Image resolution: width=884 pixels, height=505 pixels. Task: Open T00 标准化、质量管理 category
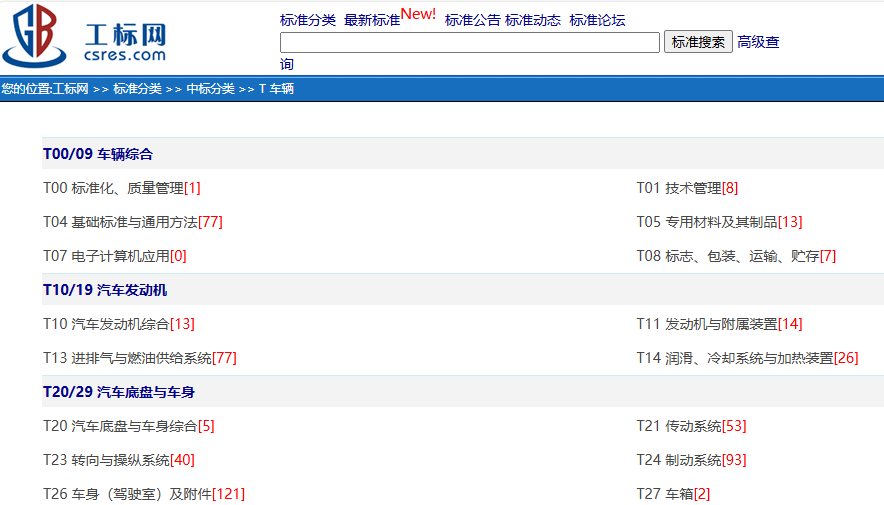(113, 188)
